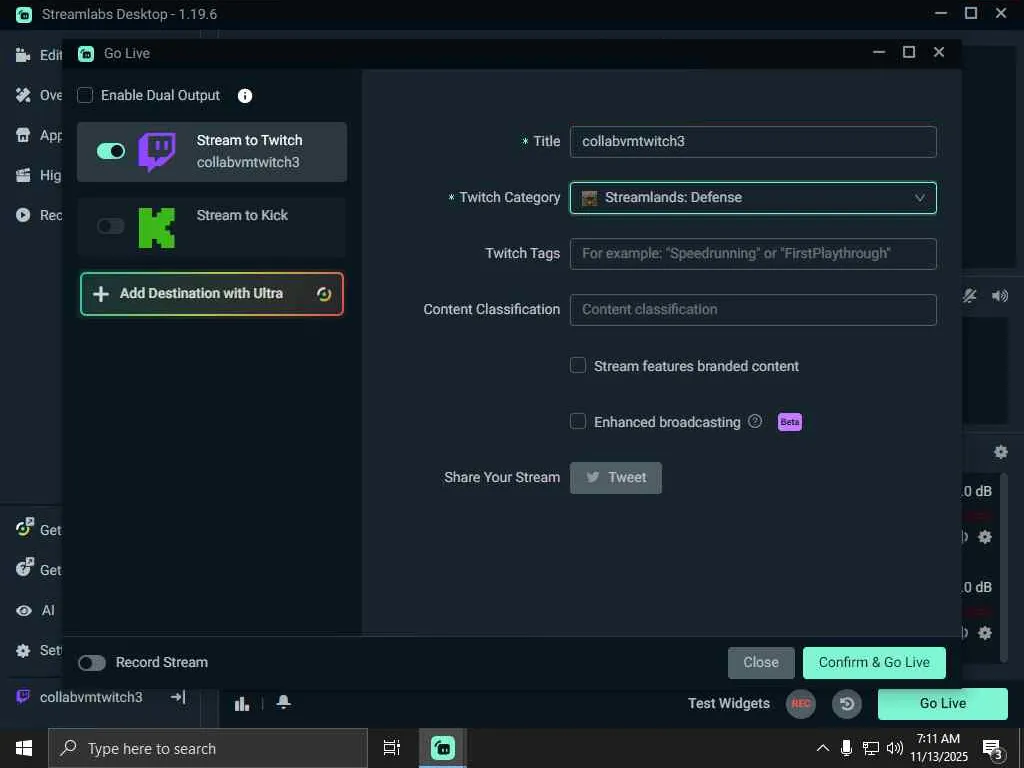Click the replay buffer icon
Image resolution: width=1024 pixels, height=768 pixels.
847,703
